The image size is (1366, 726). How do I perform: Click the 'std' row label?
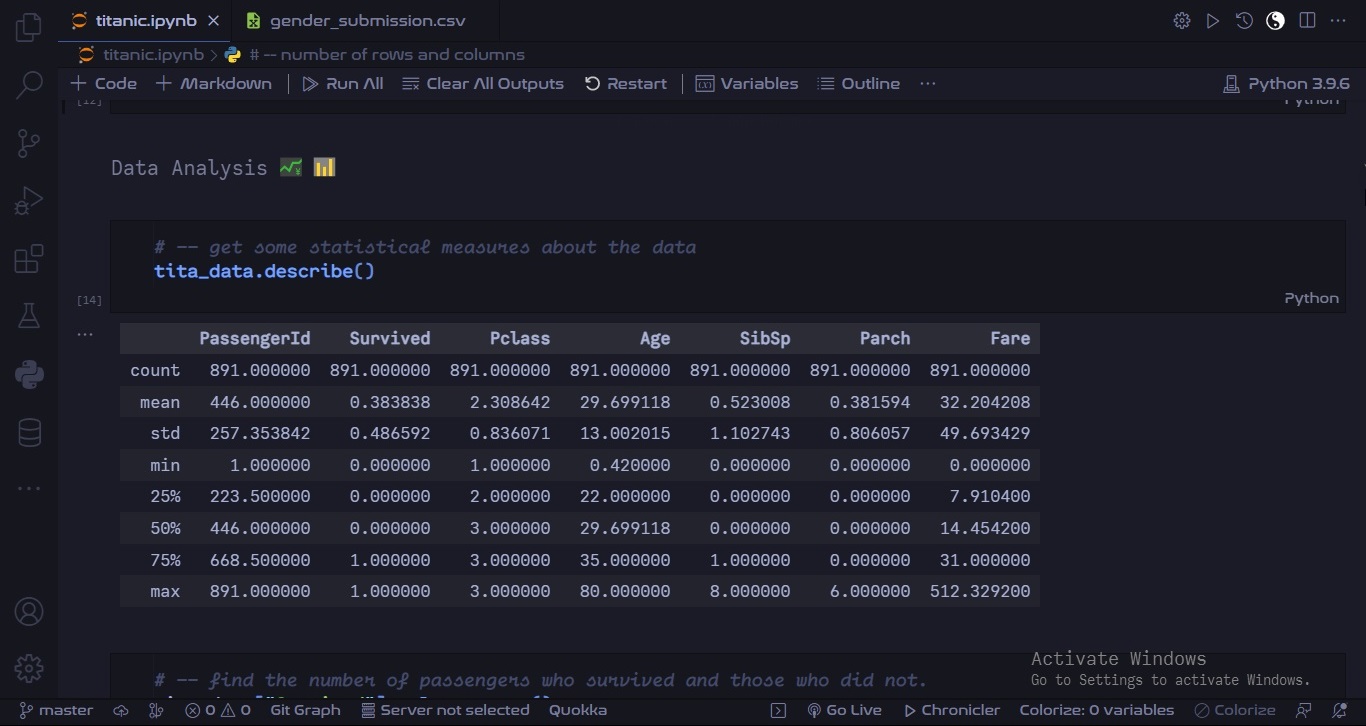(x=165, y=434)
